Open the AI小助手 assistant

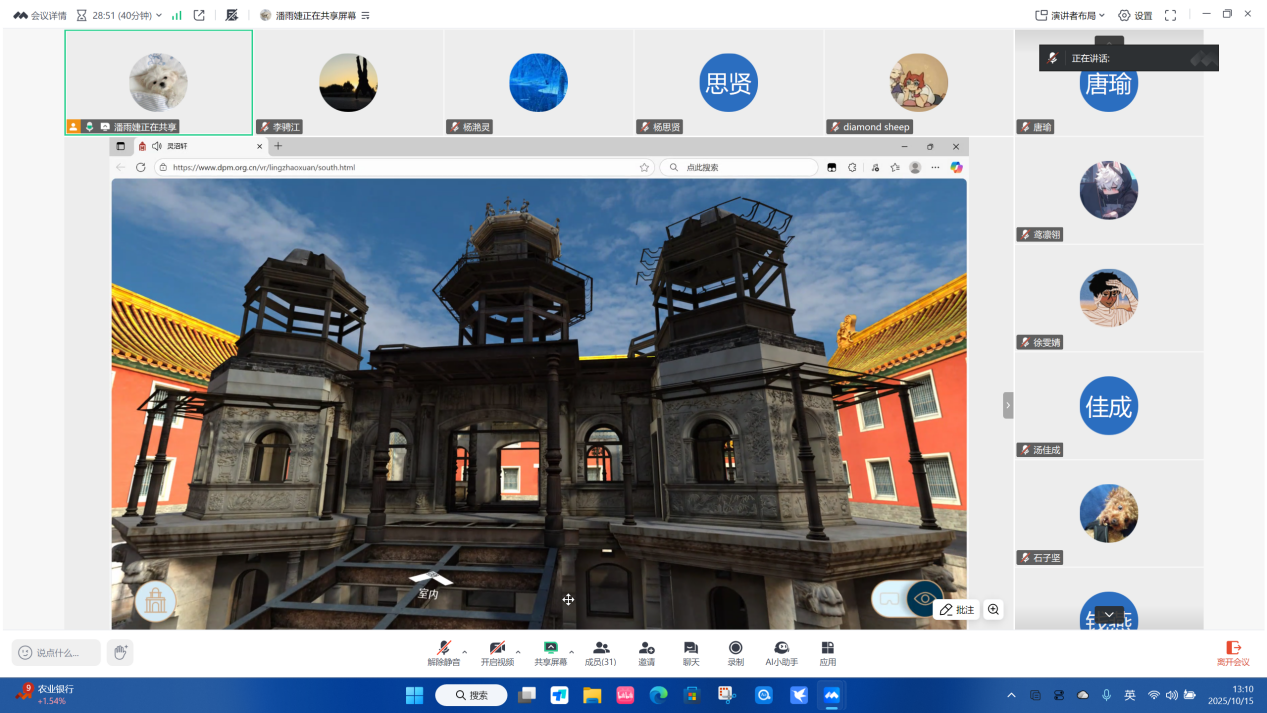coord(781,652)
